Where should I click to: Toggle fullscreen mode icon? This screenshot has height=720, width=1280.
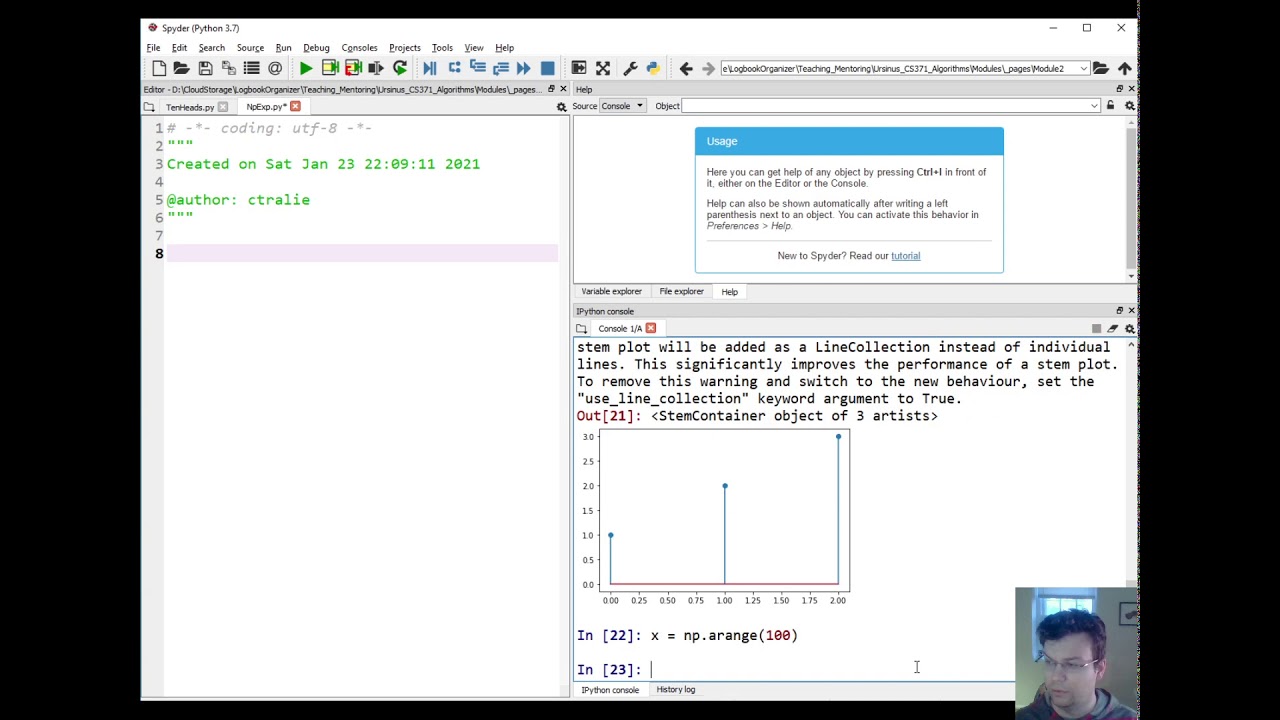[602, 68]
